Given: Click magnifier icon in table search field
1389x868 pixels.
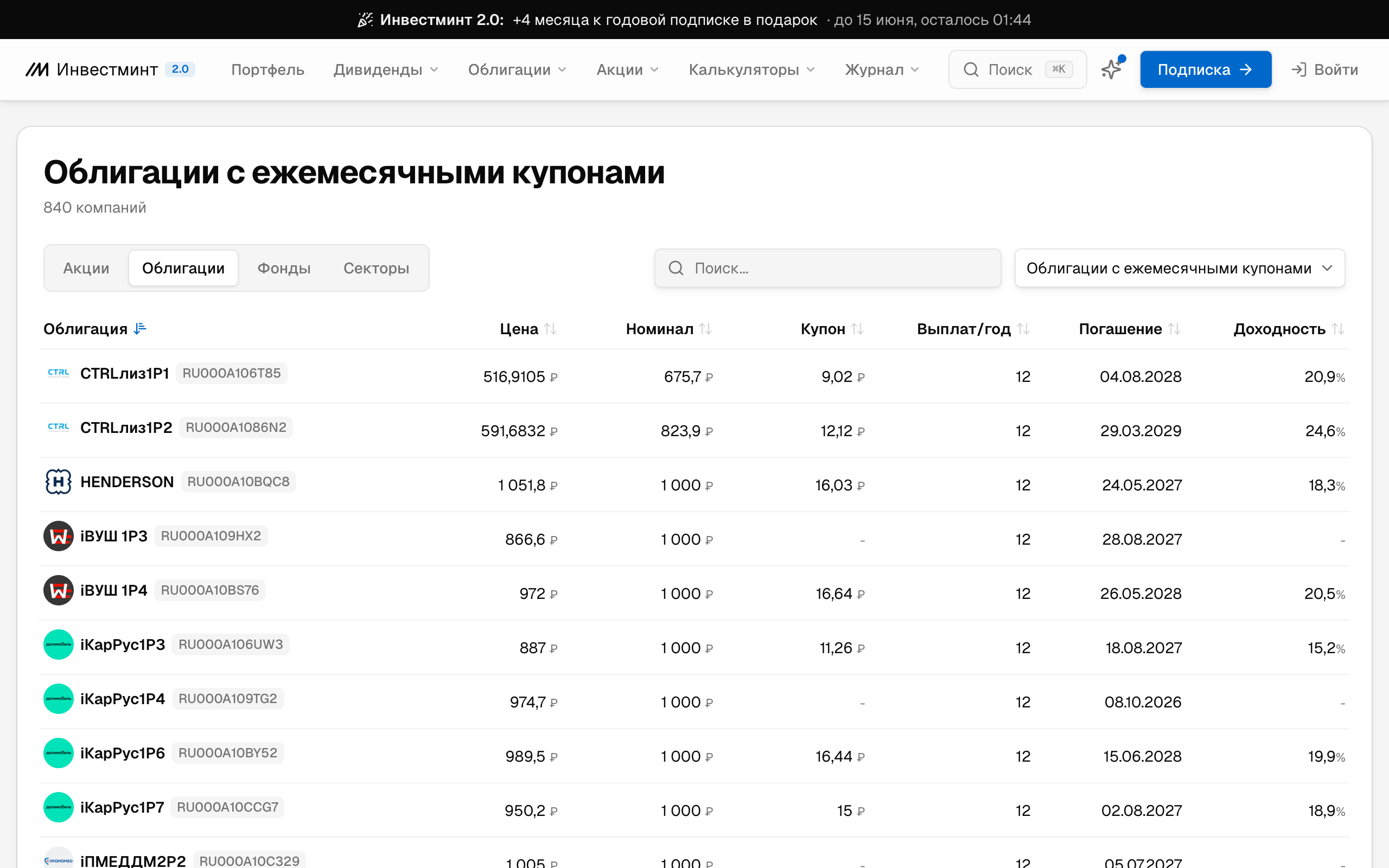Looking at the screenshot, I should coord(676,268).
